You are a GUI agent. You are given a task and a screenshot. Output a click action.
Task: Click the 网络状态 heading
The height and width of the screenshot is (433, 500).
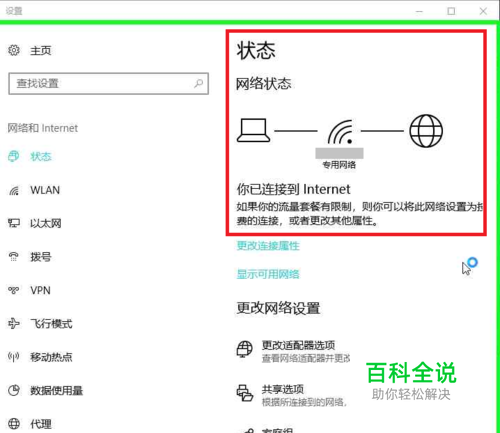click(x=264, y=84)
